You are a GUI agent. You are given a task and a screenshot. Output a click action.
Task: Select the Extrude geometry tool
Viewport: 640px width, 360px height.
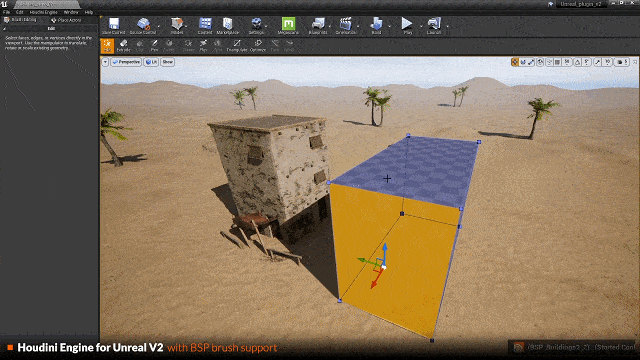tap(123, 46)
